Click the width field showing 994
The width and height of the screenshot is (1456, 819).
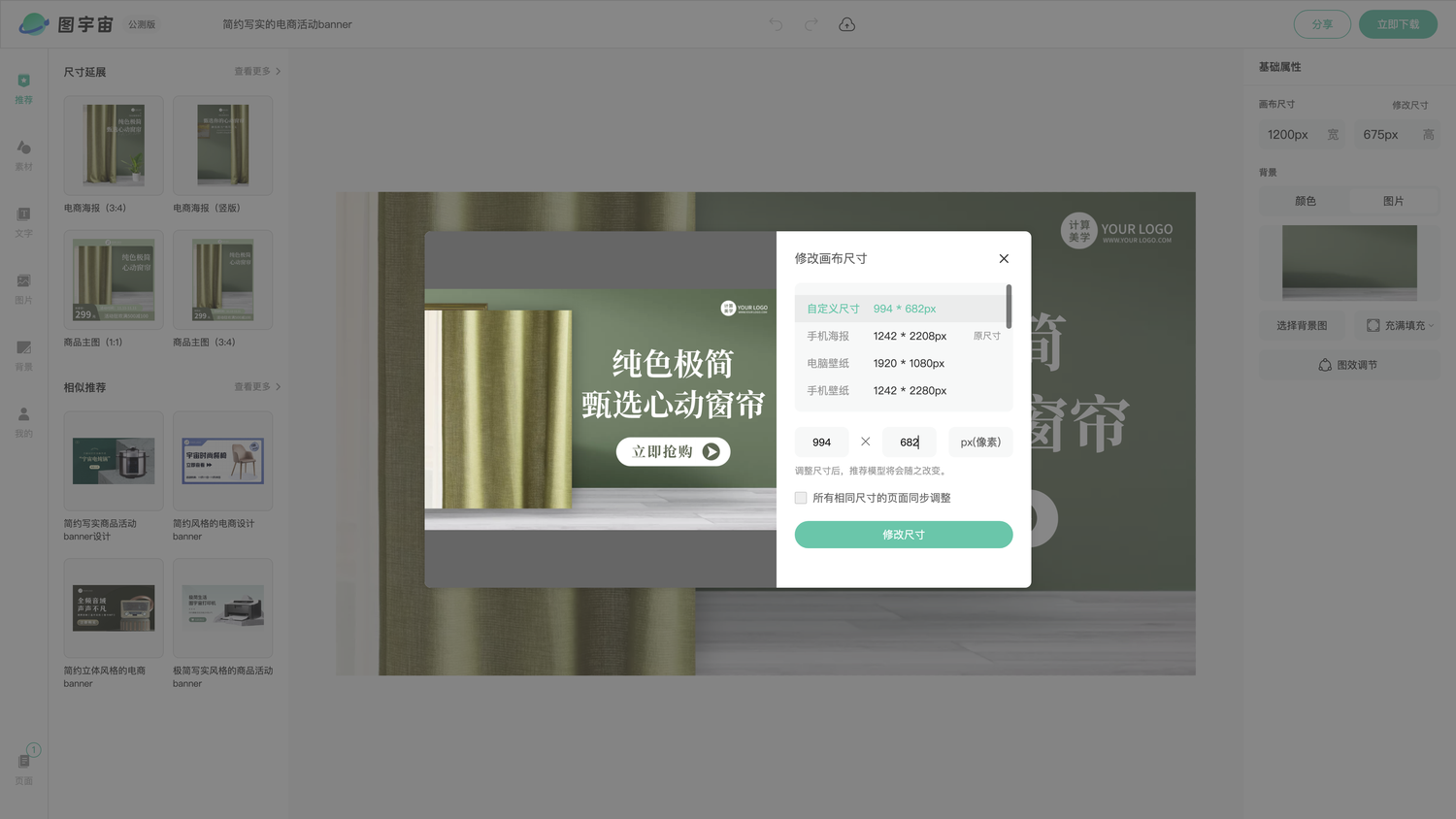coord(822,442)
